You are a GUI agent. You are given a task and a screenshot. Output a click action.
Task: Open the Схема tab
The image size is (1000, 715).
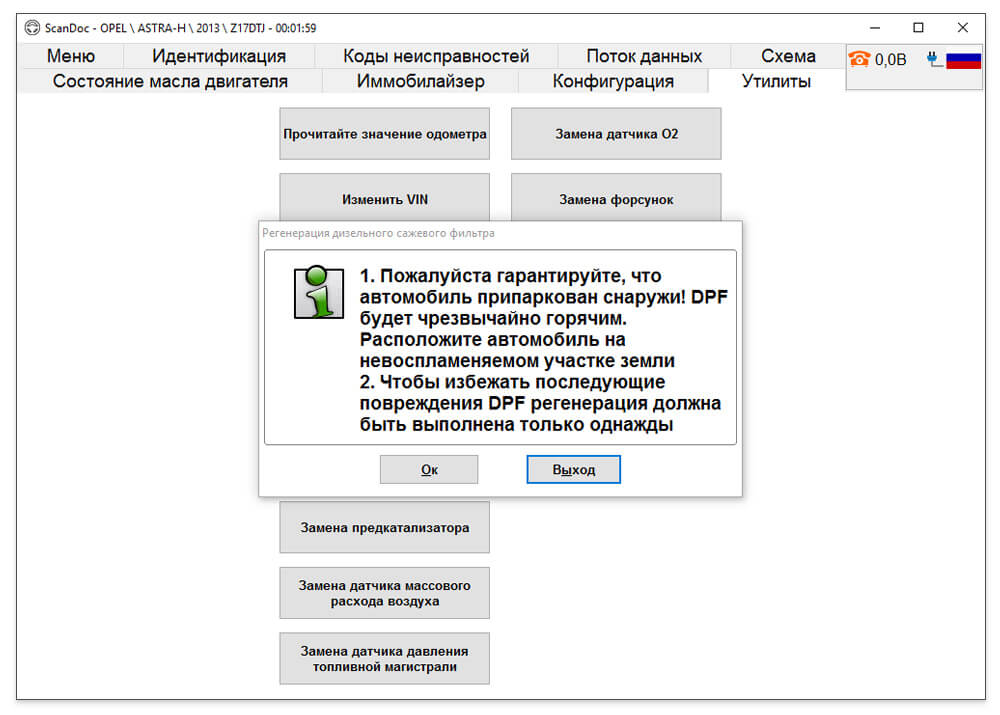tap(788, 56)
